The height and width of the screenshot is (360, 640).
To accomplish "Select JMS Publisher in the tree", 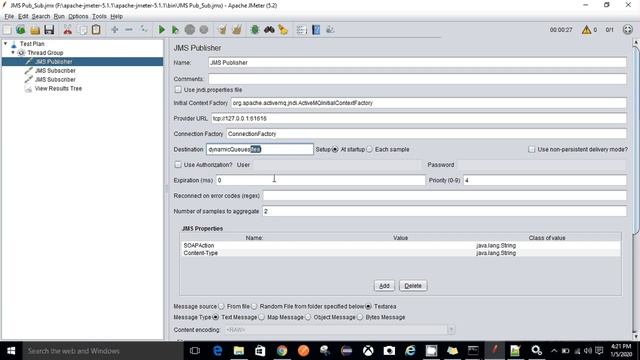I will point(53,62).
